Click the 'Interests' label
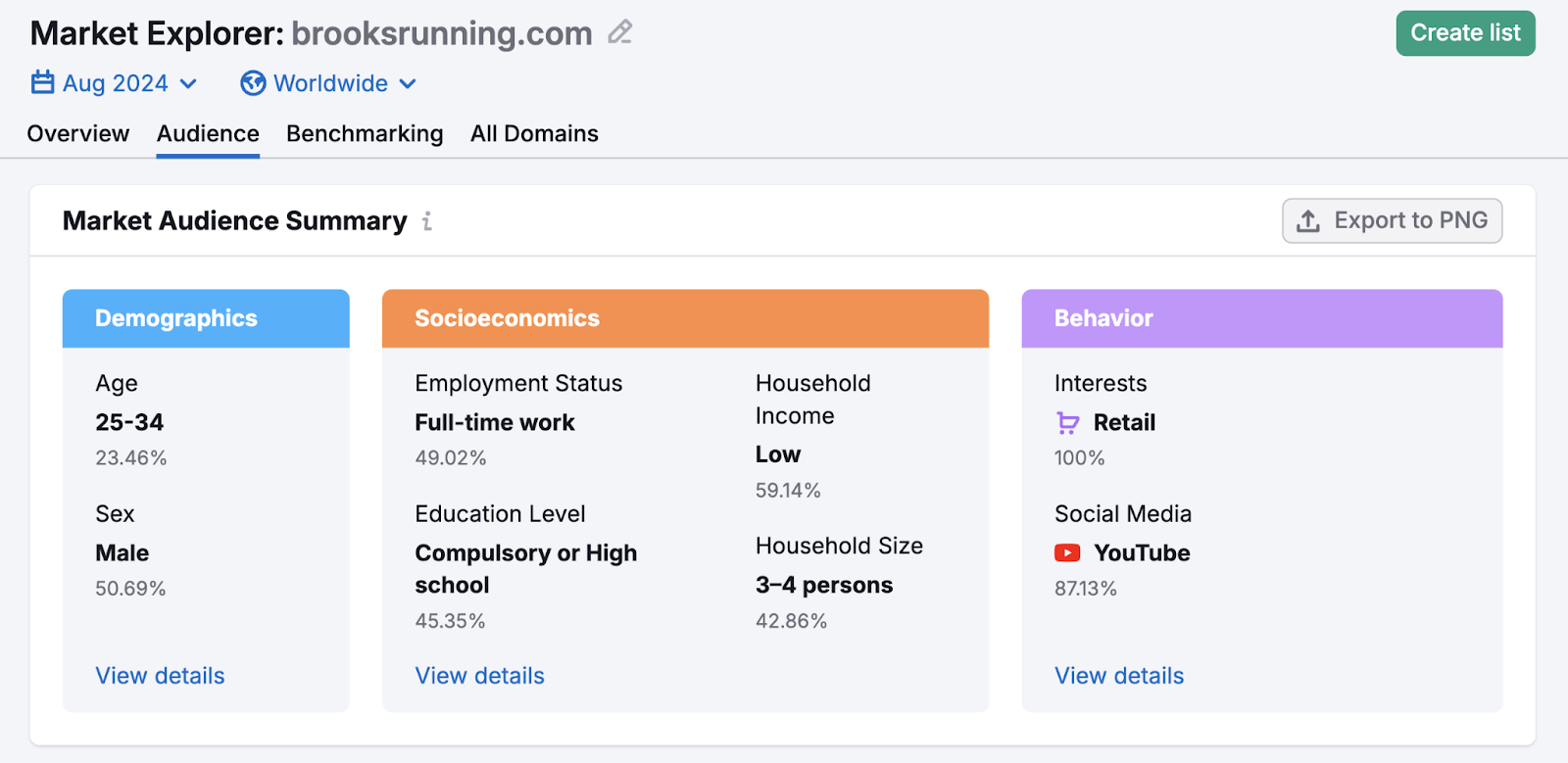The width and height of the screenshot is (1568, 763). coord(1101,384)
